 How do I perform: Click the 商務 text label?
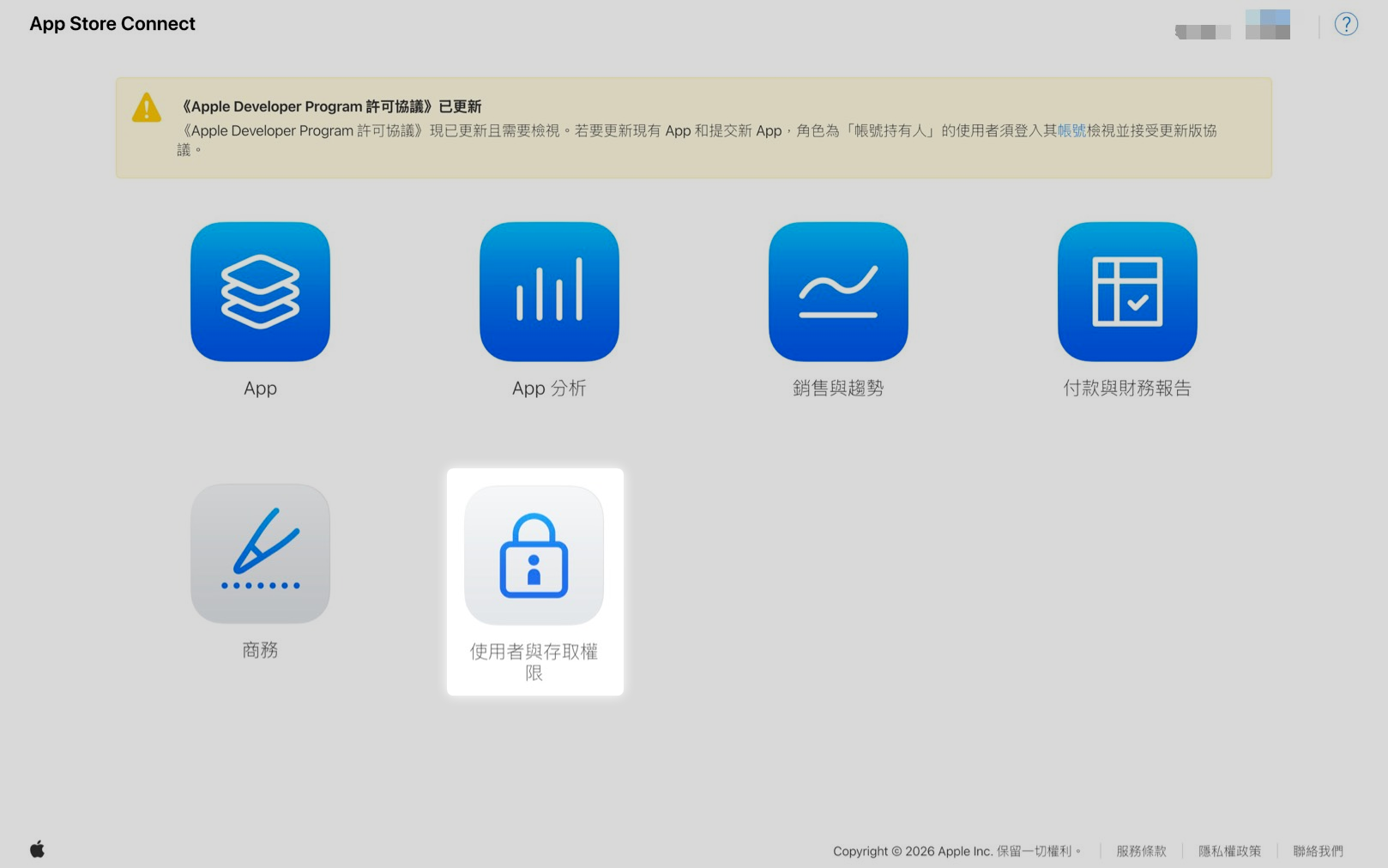pyautogui.click(x=260, y=650)
